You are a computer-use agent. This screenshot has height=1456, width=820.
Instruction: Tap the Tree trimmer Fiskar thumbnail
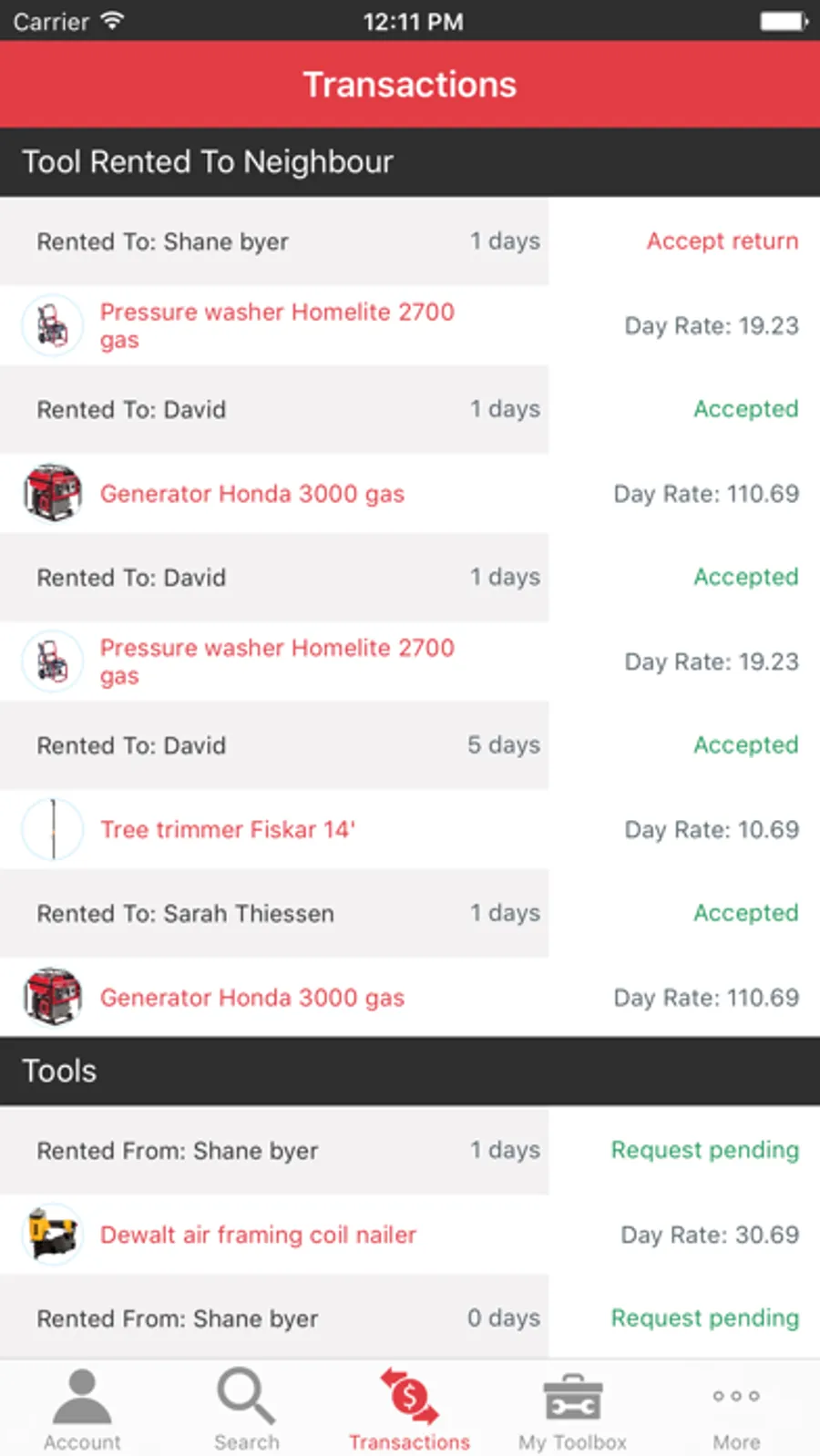click(x=53, y=829)
